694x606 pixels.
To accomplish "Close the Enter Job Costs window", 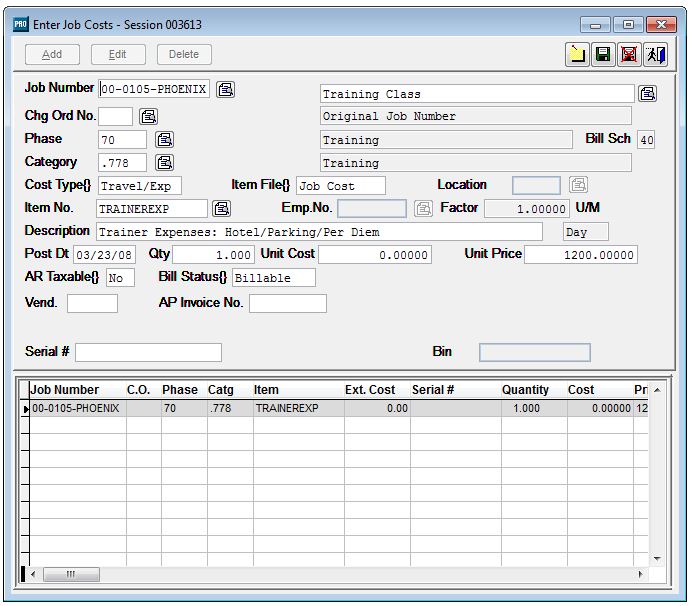I will tap(661, 25).
